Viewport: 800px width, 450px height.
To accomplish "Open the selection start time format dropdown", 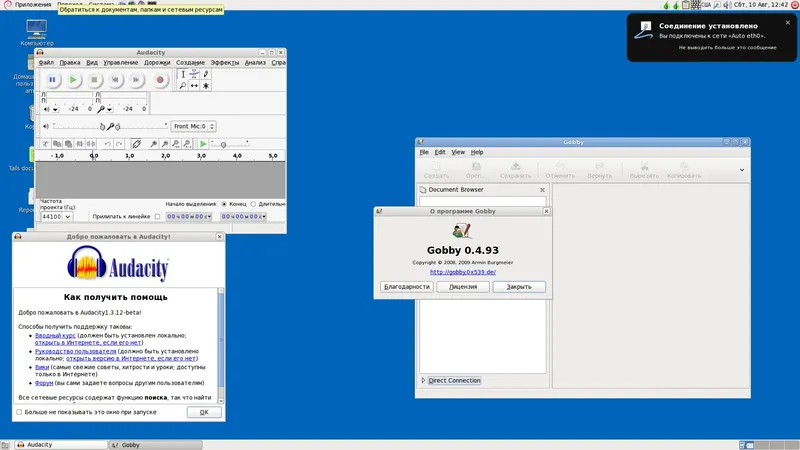I will click(x=209, y=217).
